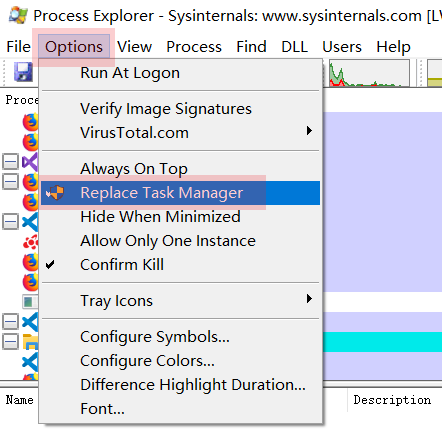Select Replace Task Manager
Image resolution: width=442 pixels, height=429 pixels.
coord(180,193)
